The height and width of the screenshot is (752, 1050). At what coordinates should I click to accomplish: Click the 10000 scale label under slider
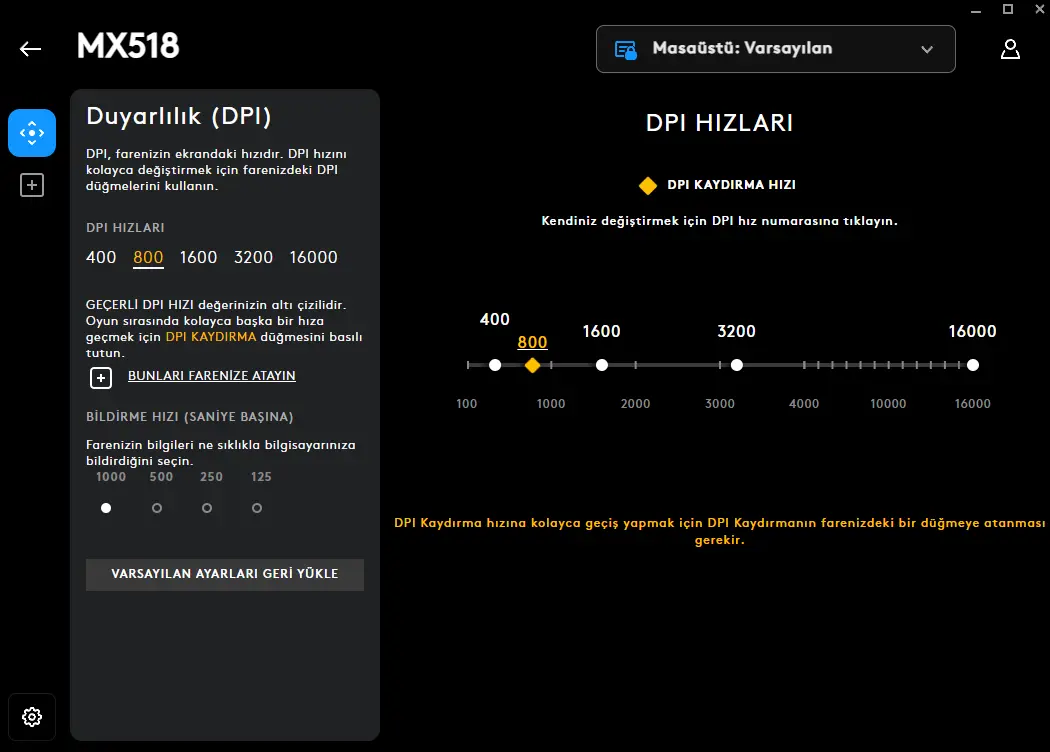click(x=888, y=404)
